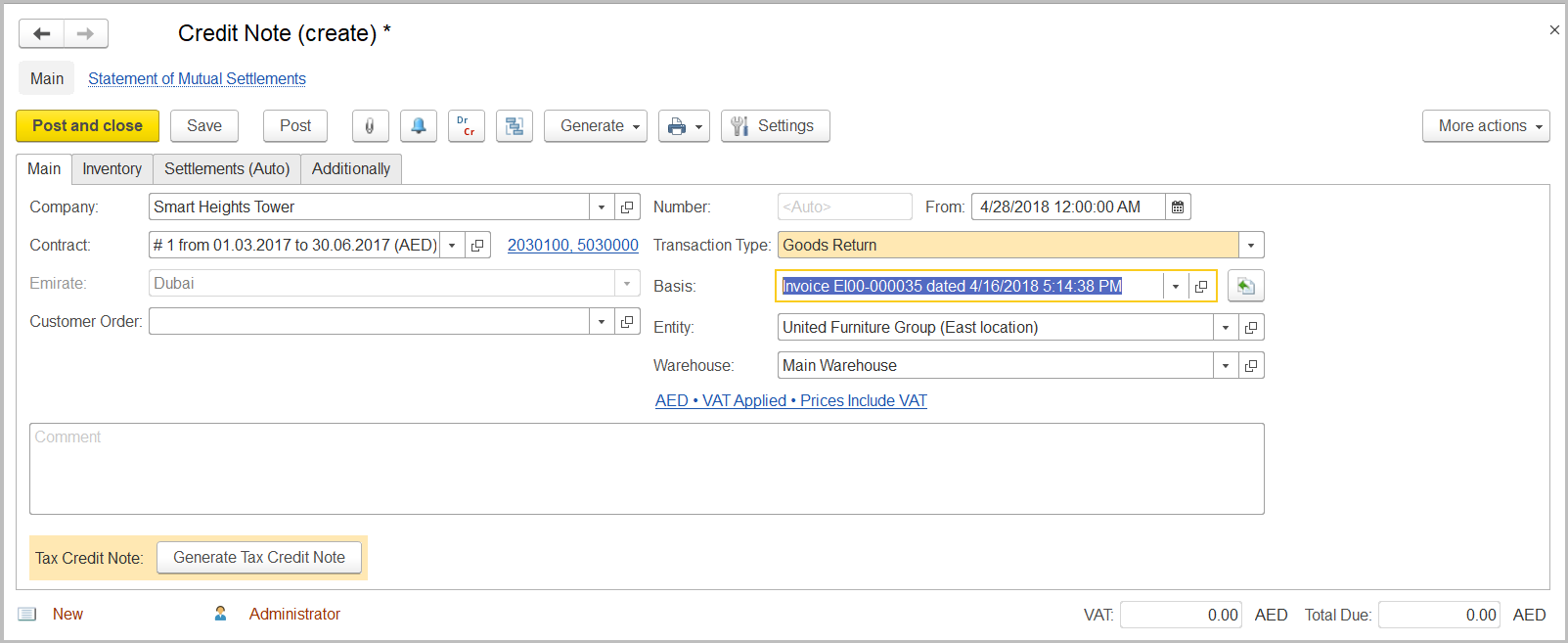
Task: Open Company record with the open icon
Action: [x=627, y=207]
